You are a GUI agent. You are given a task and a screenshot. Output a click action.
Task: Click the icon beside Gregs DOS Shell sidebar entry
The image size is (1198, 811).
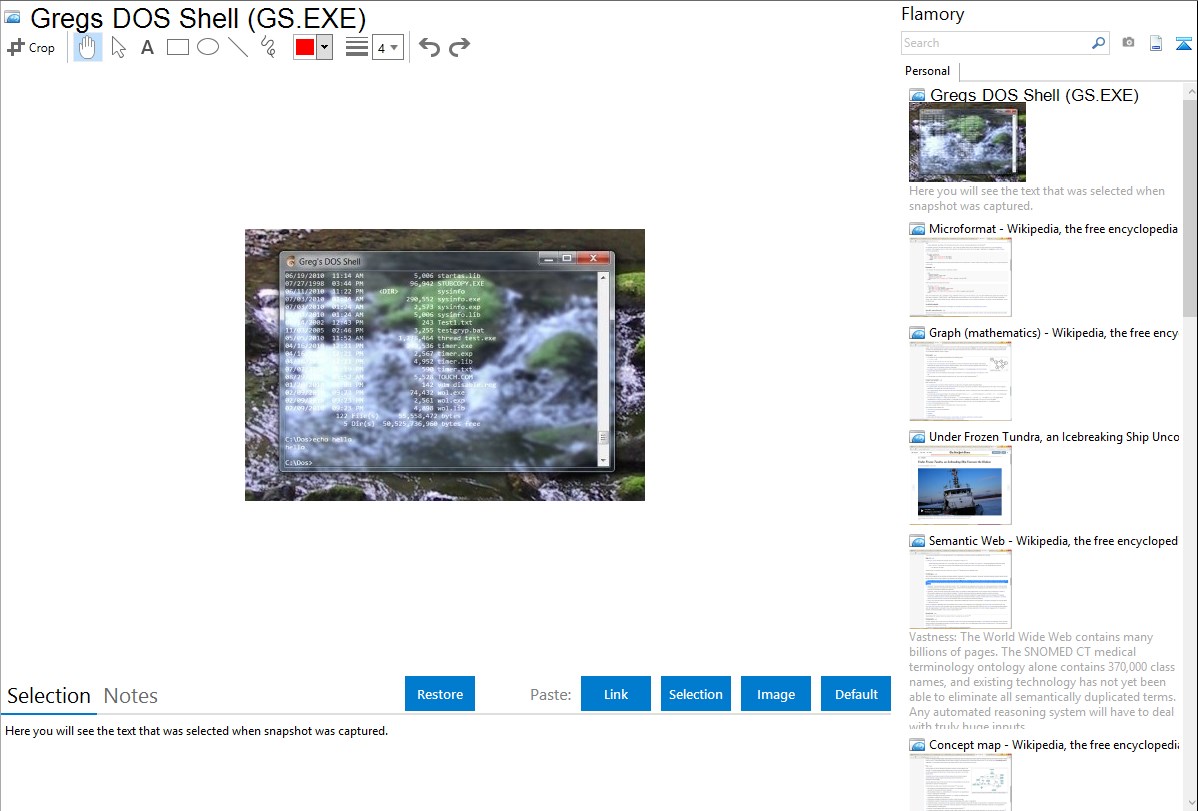(917, 96)
